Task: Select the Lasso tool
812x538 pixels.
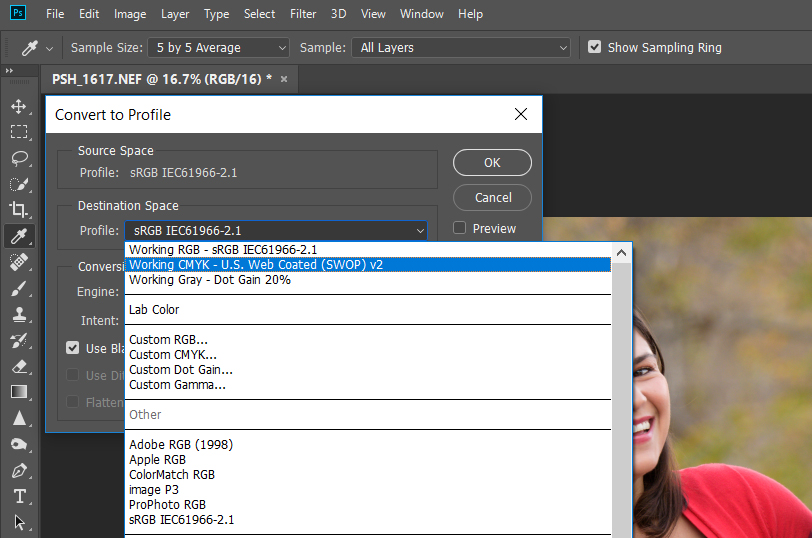Action: [19, 158]
